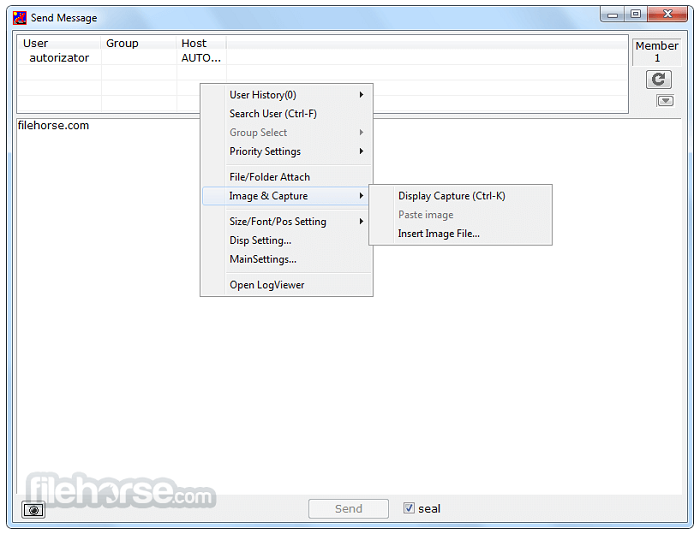Viewport: 700px width, 534px height.
Task: Select Open LogViewer menu item
Action: [x=267, y=285]
